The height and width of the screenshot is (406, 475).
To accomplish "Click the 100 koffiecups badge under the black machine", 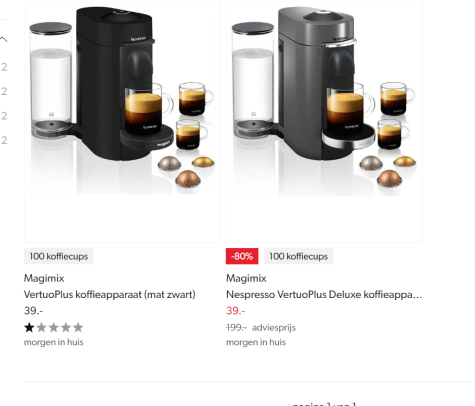I will click(59, 256).
